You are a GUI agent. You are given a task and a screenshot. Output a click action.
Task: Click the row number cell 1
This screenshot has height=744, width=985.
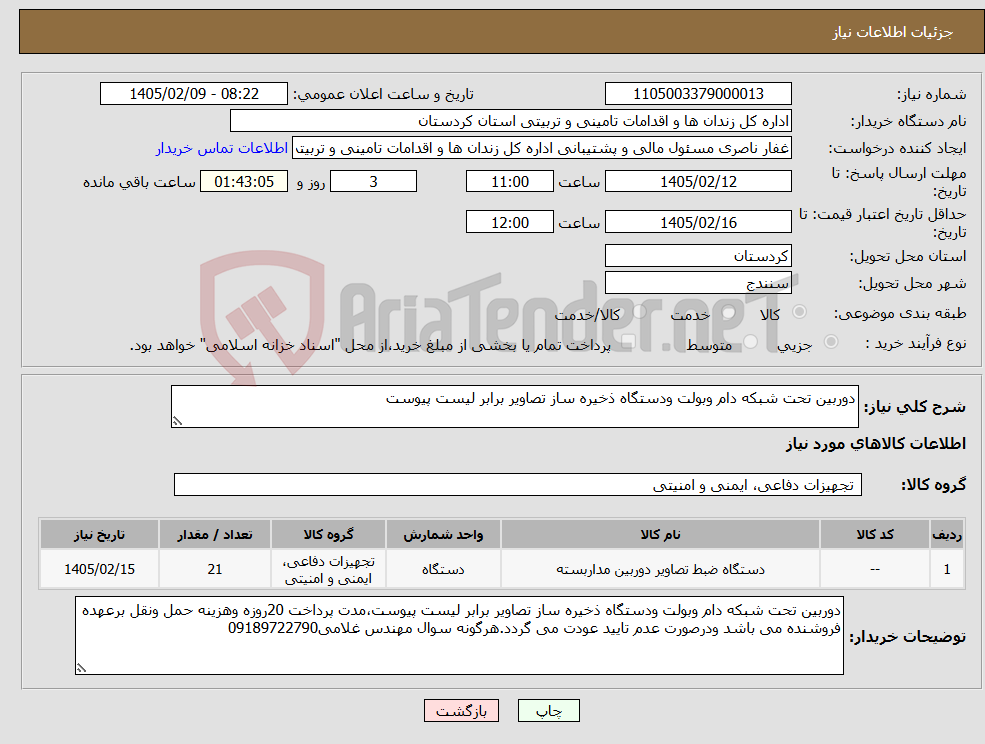(947, 569)
